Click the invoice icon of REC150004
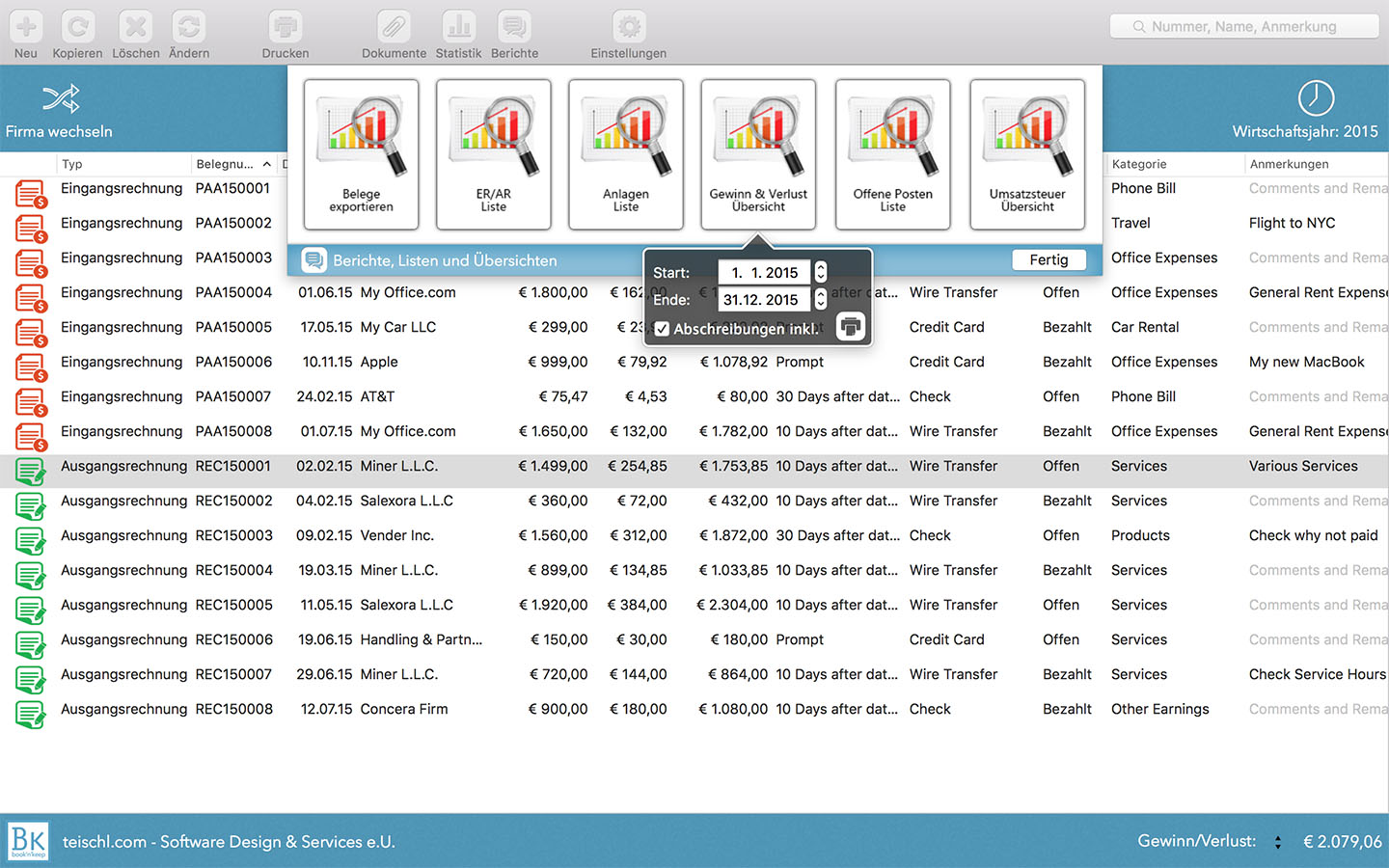The width and height of the screenshot is (1389, 868). click(x=31, y=576)
